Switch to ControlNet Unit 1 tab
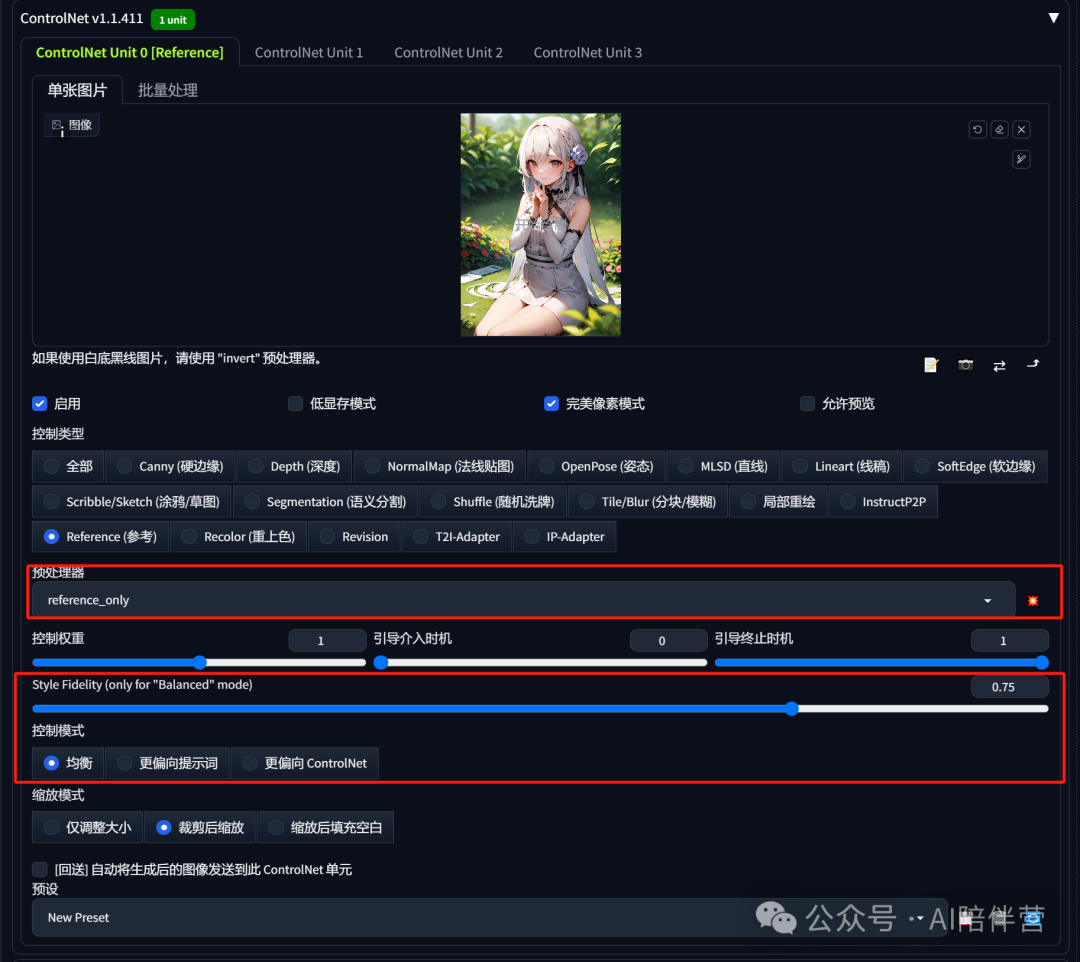 (309, 52)
